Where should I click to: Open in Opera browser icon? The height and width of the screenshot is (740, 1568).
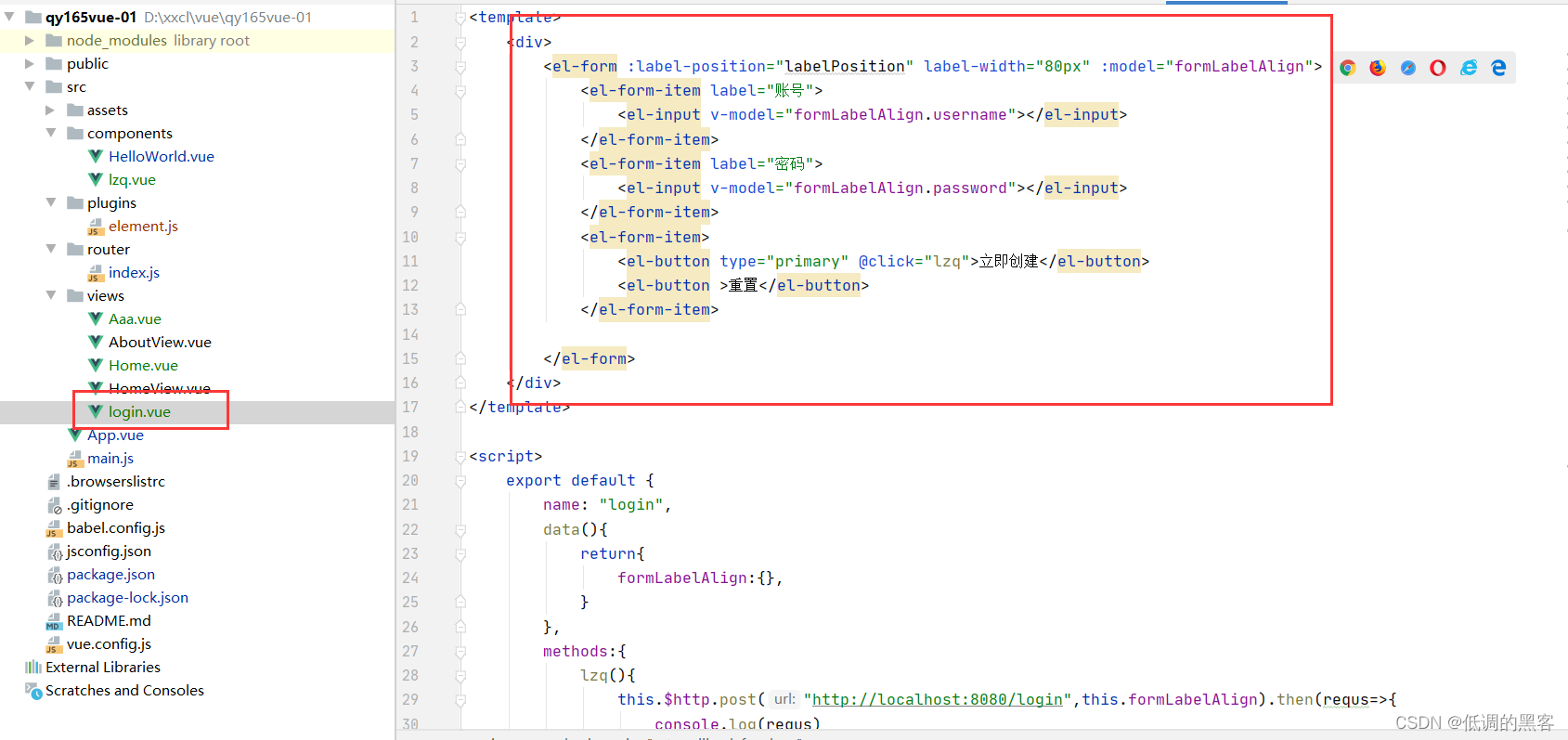[x=1438, y=68]
